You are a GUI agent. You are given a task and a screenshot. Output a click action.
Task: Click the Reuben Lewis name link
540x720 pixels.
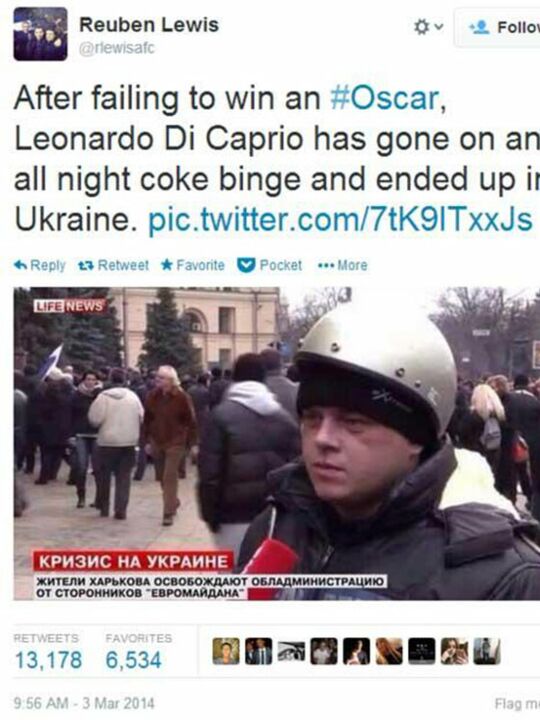pyautogui.click(x=149, y=25)
